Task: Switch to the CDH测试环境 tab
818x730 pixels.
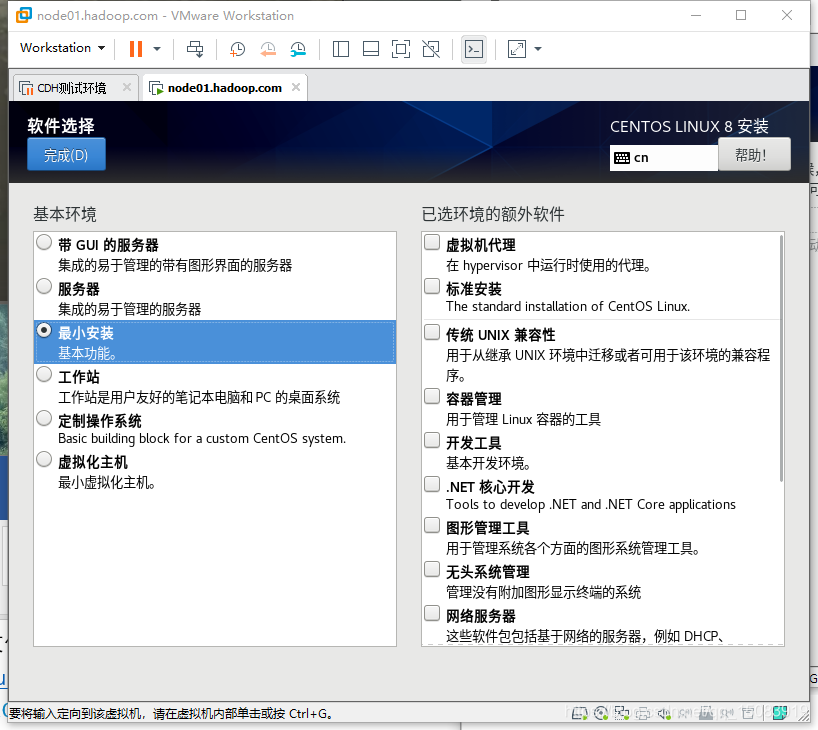Action: [x=75, y=88]
